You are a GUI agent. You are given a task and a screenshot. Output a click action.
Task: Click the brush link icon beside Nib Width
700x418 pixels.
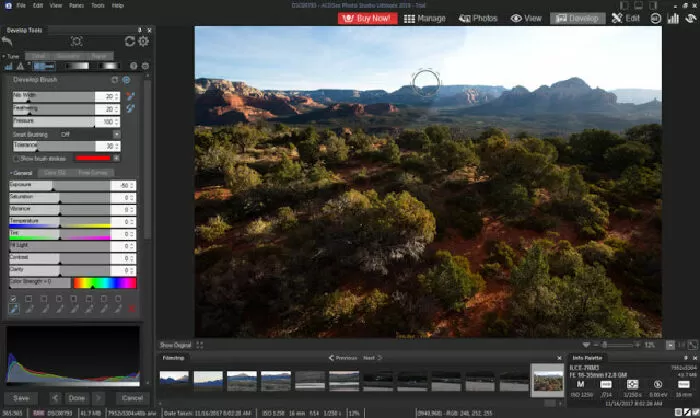[x=130, y=96]
